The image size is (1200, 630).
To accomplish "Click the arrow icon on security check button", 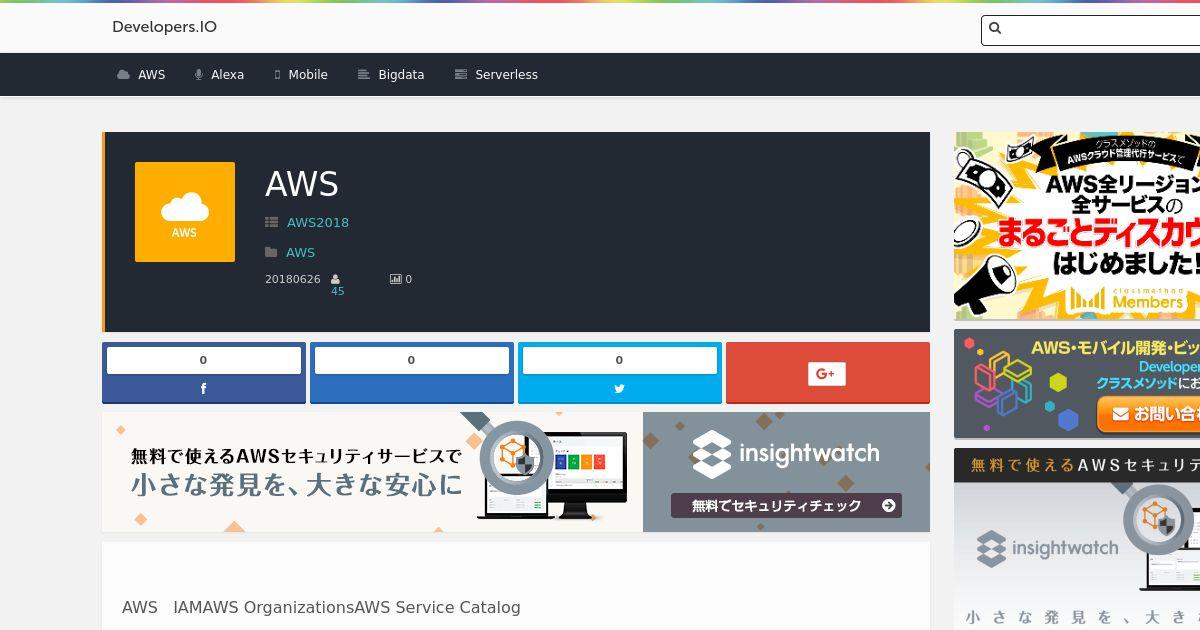I will tap(888, 506).
